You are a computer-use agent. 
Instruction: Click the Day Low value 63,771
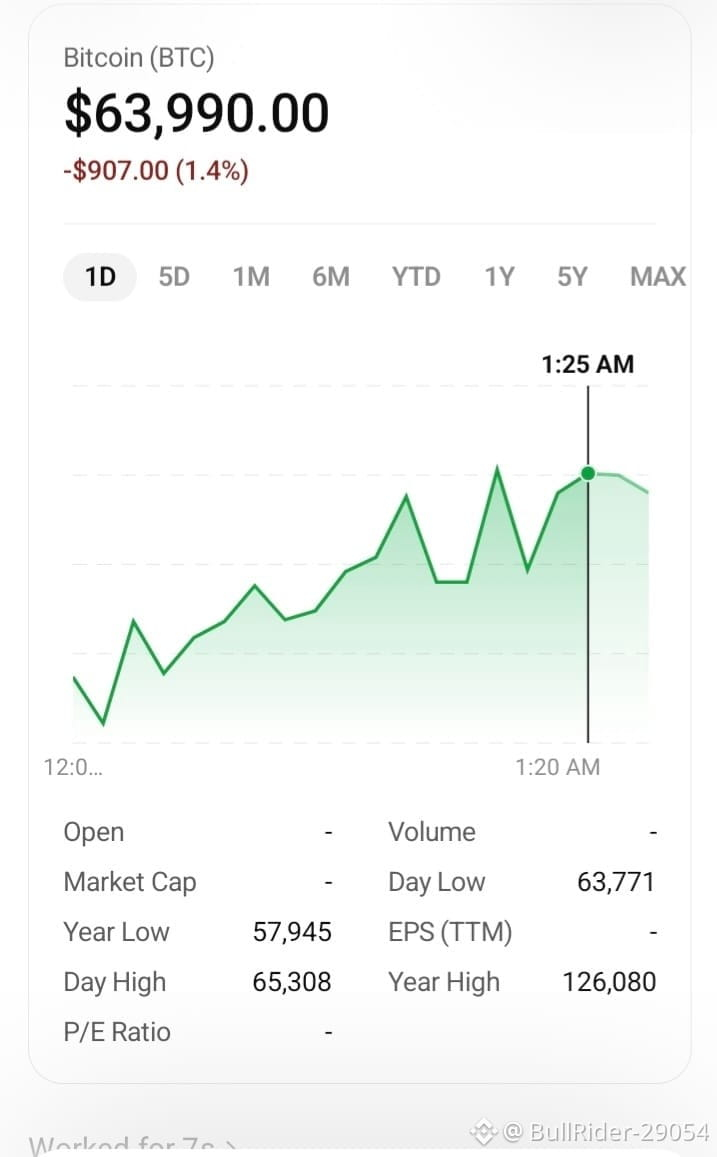click(x=616, y=882)
